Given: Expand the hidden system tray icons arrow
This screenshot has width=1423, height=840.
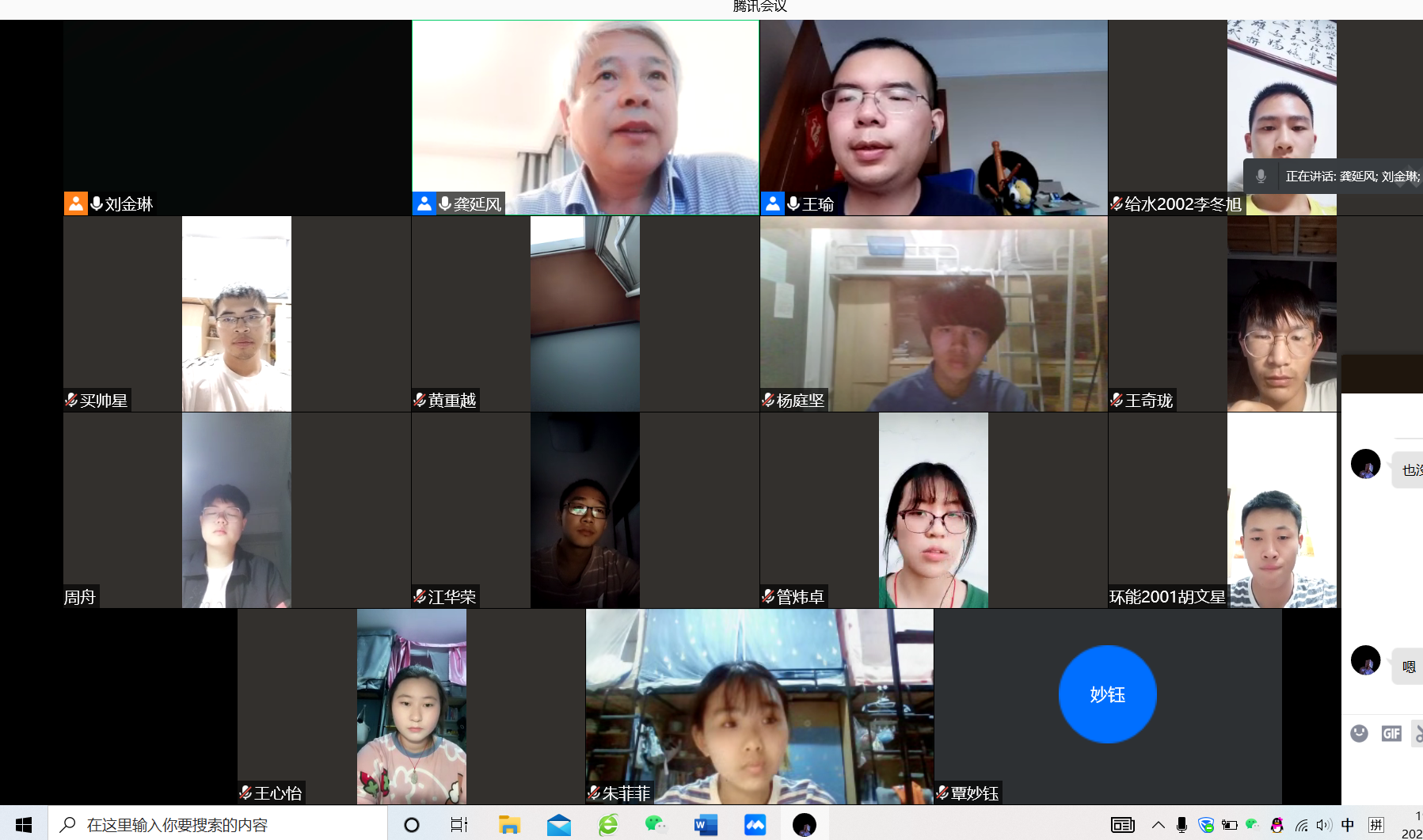Looking at the screenshot, I should pyautogui.click(x=1158, y=825).
